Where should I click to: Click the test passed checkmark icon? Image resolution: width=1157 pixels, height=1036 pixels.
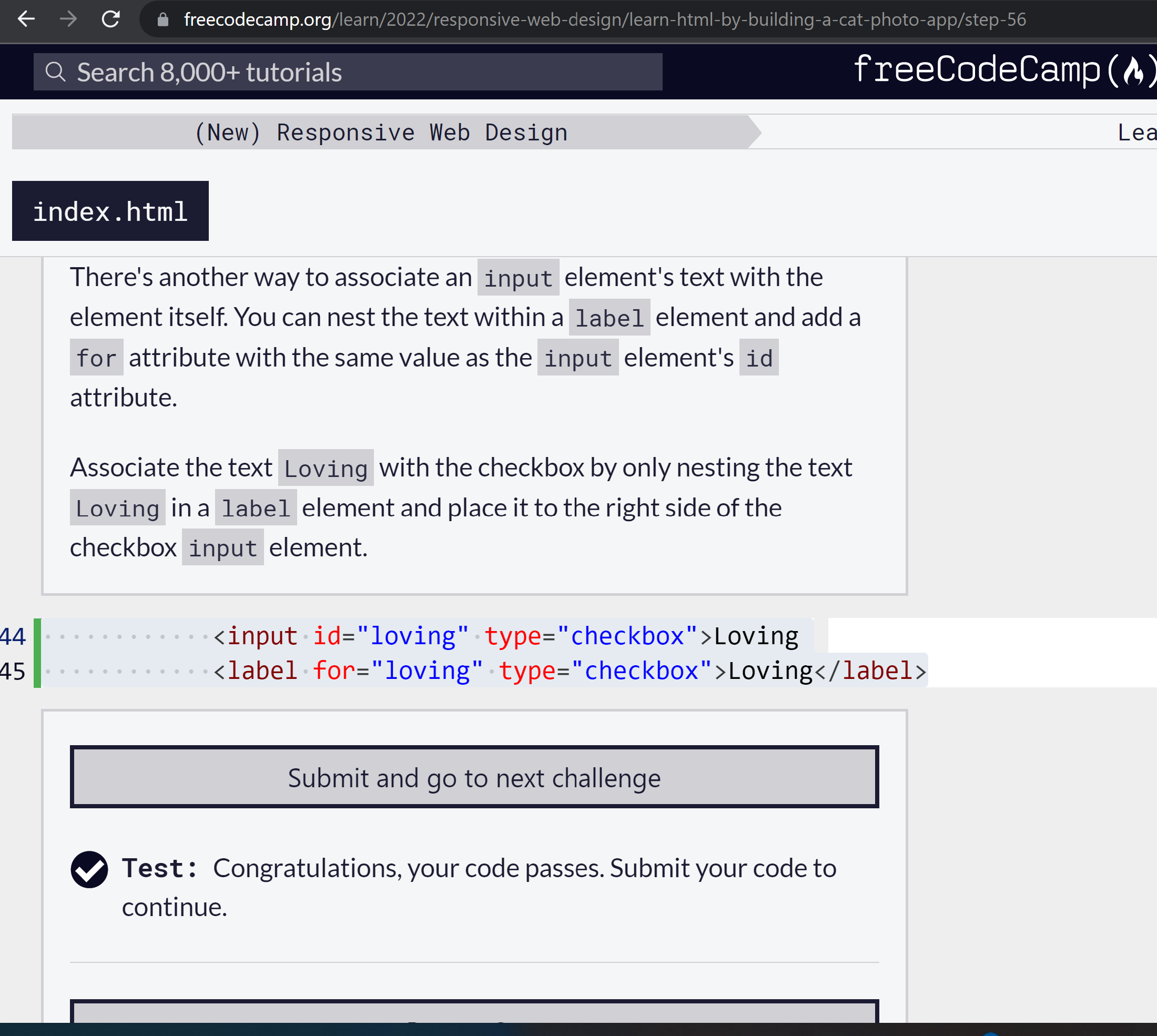tap(89, 869)
